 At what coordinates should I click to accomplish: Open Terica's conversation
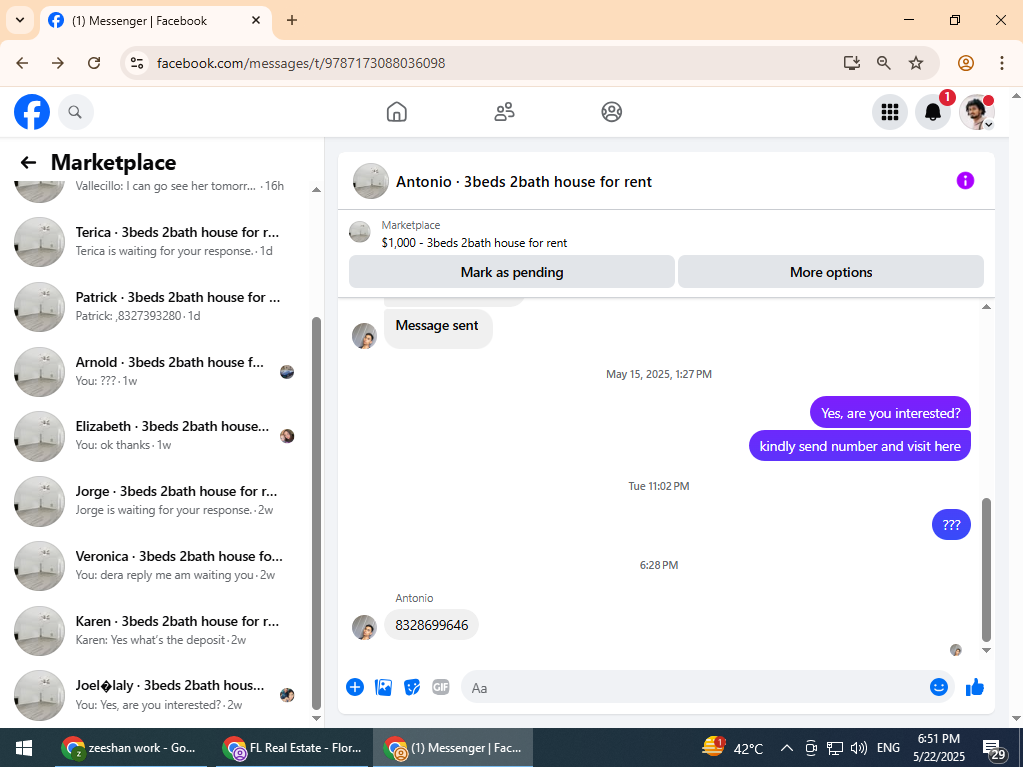click(x=157, y=241)
